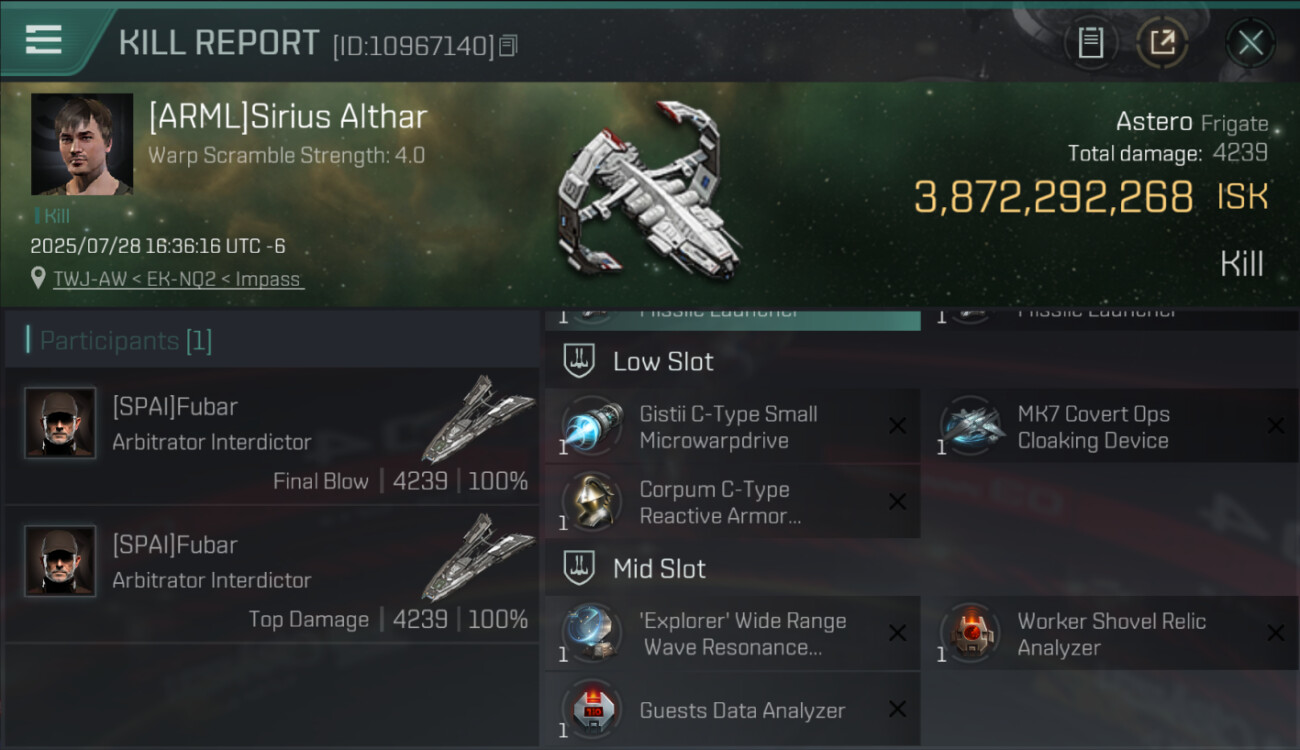
Task: Open the kill report notes icon
Action: coord(1091,43)
